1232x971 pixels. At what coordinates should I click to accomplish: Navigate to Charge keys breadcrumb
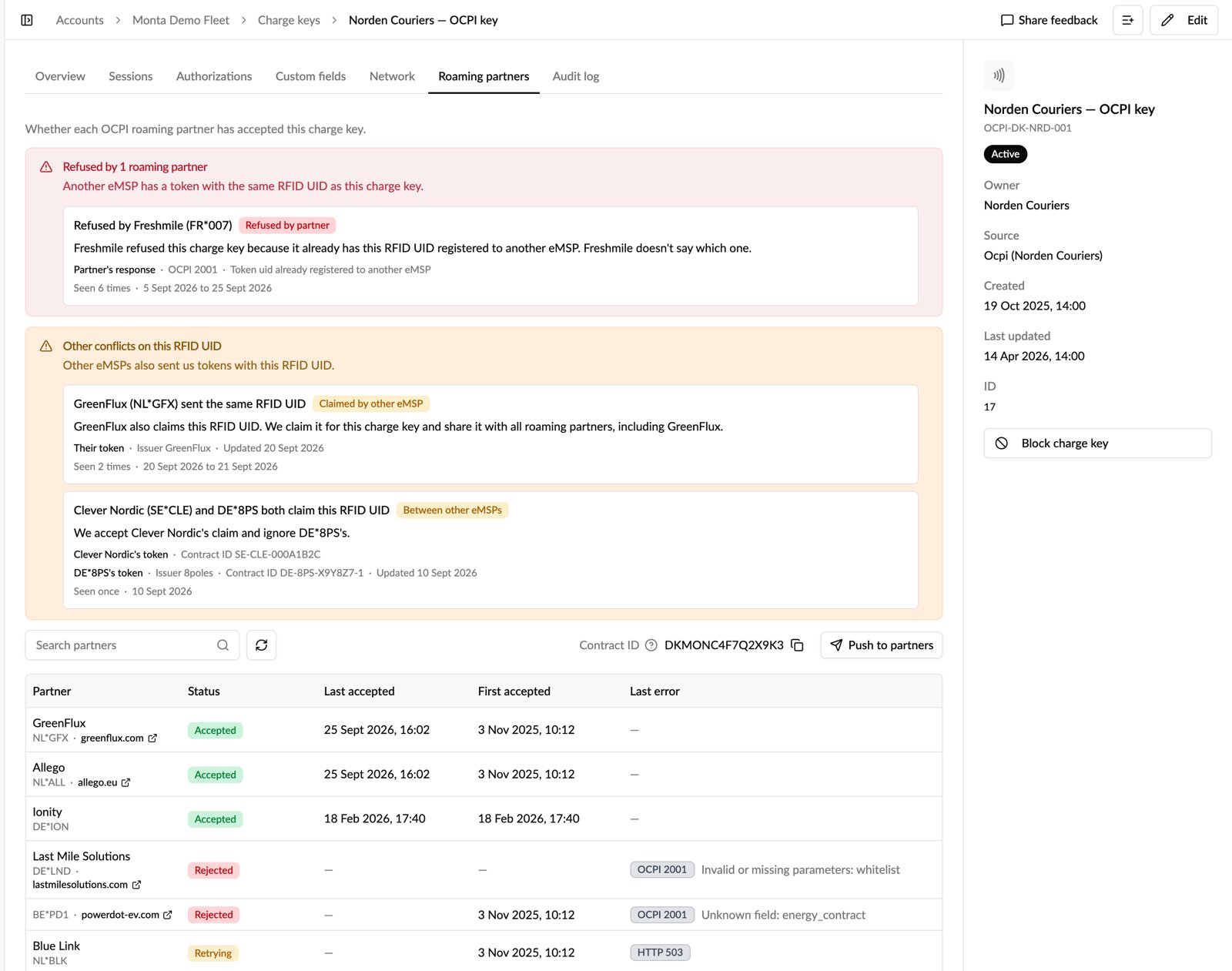(289, 20)
